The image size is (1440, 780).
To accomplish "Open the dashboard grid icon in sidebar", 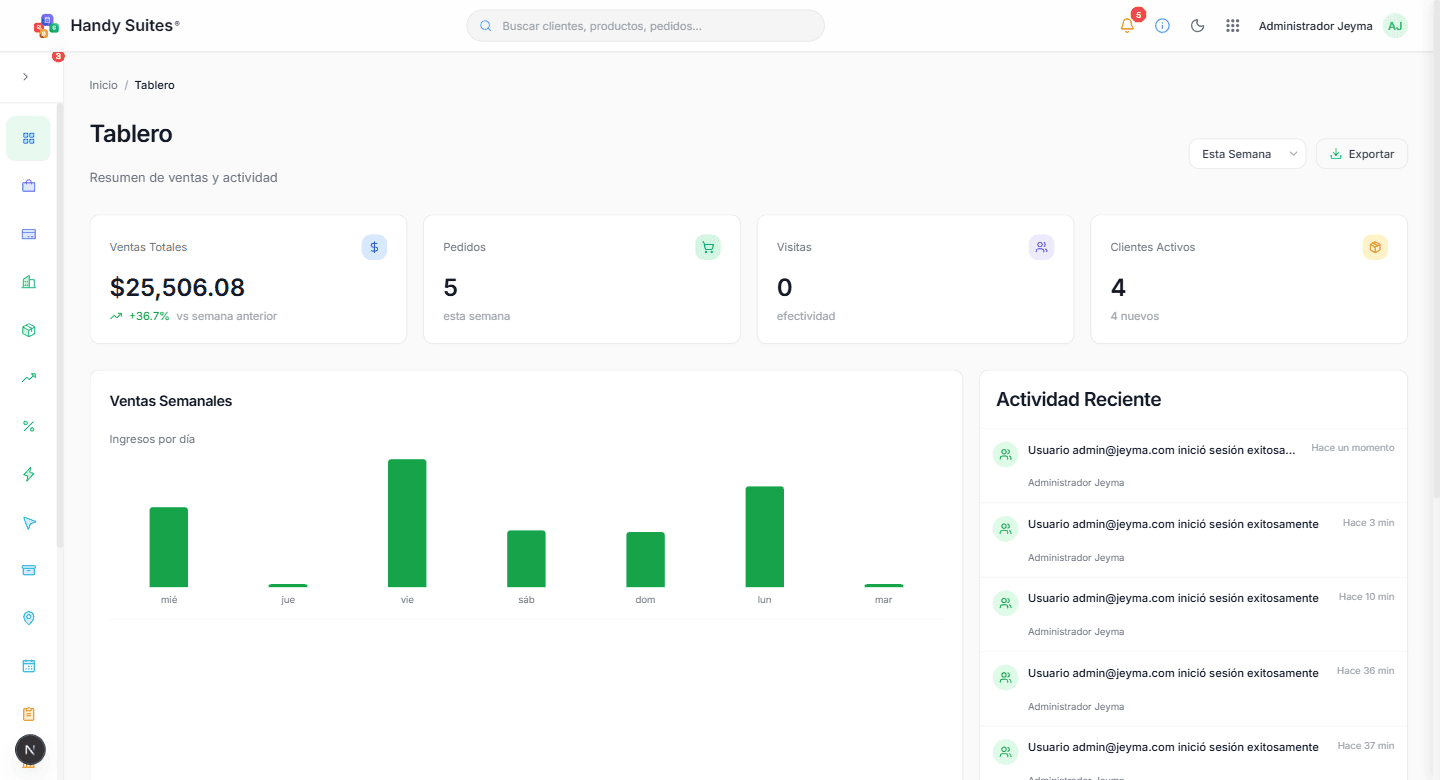I will [x=28, y=138].
